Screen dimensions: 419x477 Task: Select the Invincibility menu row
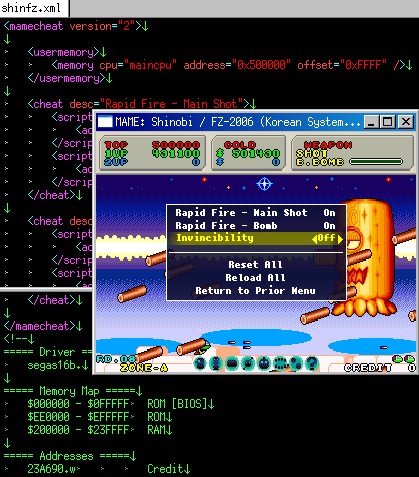(x=256, y=239)
